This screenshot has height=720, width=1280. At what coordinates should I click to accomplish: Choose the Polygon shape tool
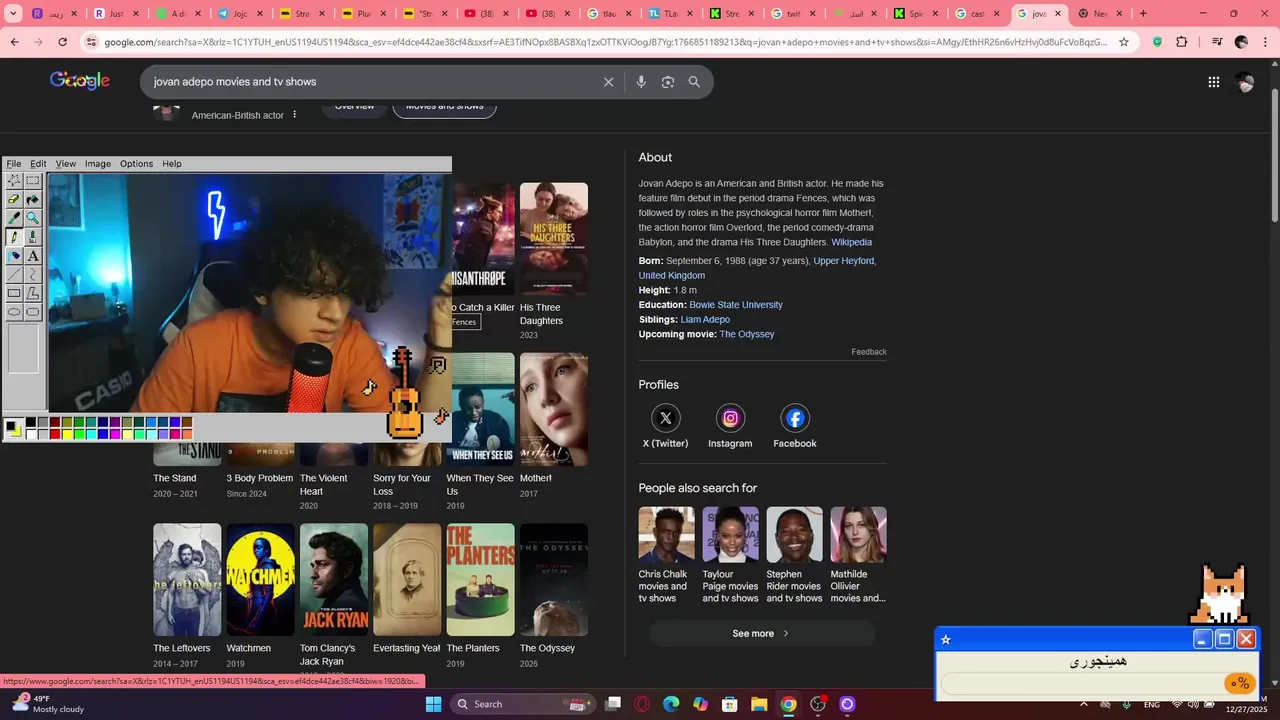tap(33, 294)
